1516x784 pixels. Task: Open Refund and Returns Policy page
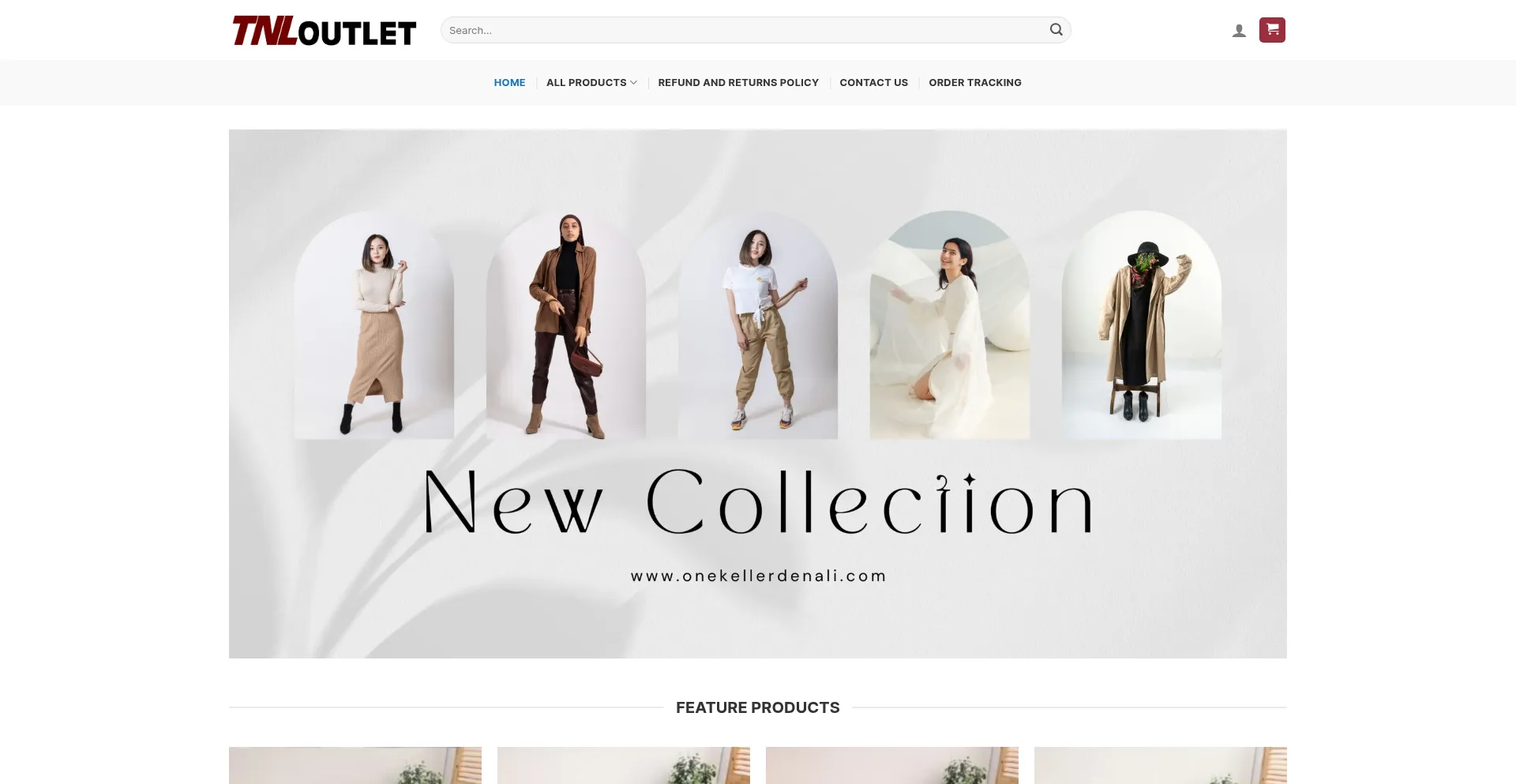coord(738,83)
